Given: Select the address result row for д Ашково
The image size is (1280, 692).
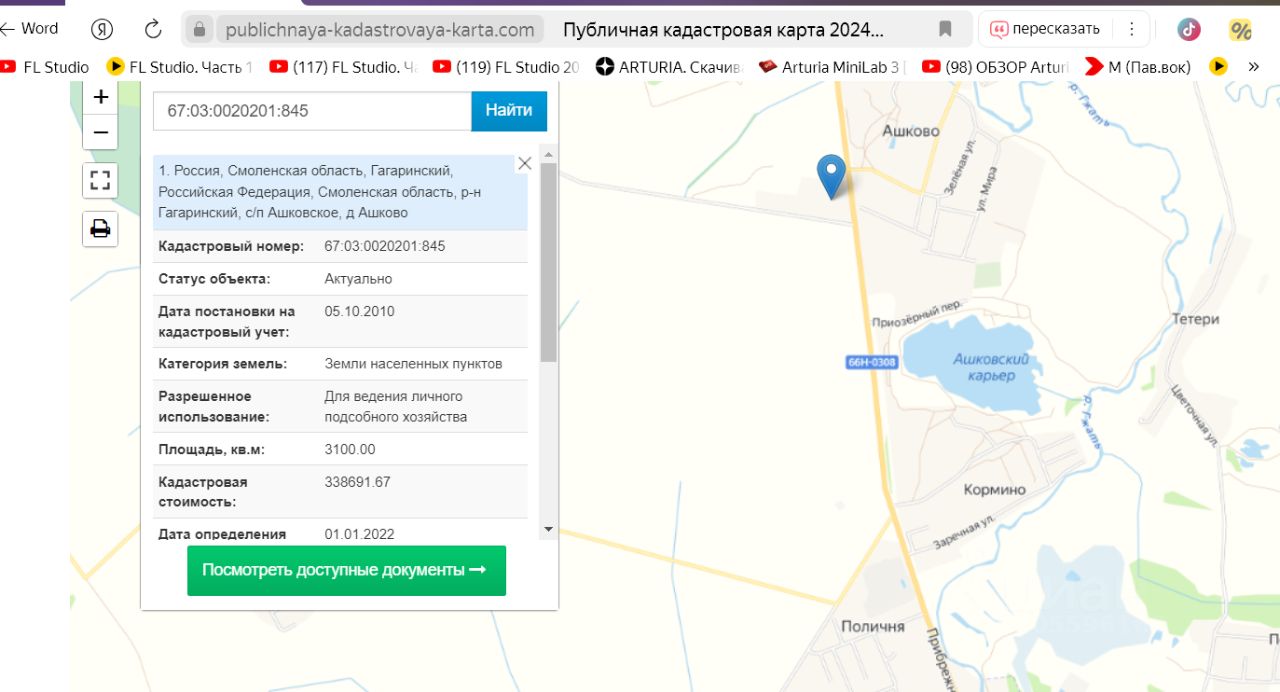Looking at the screenshot, I should (340, 192).
